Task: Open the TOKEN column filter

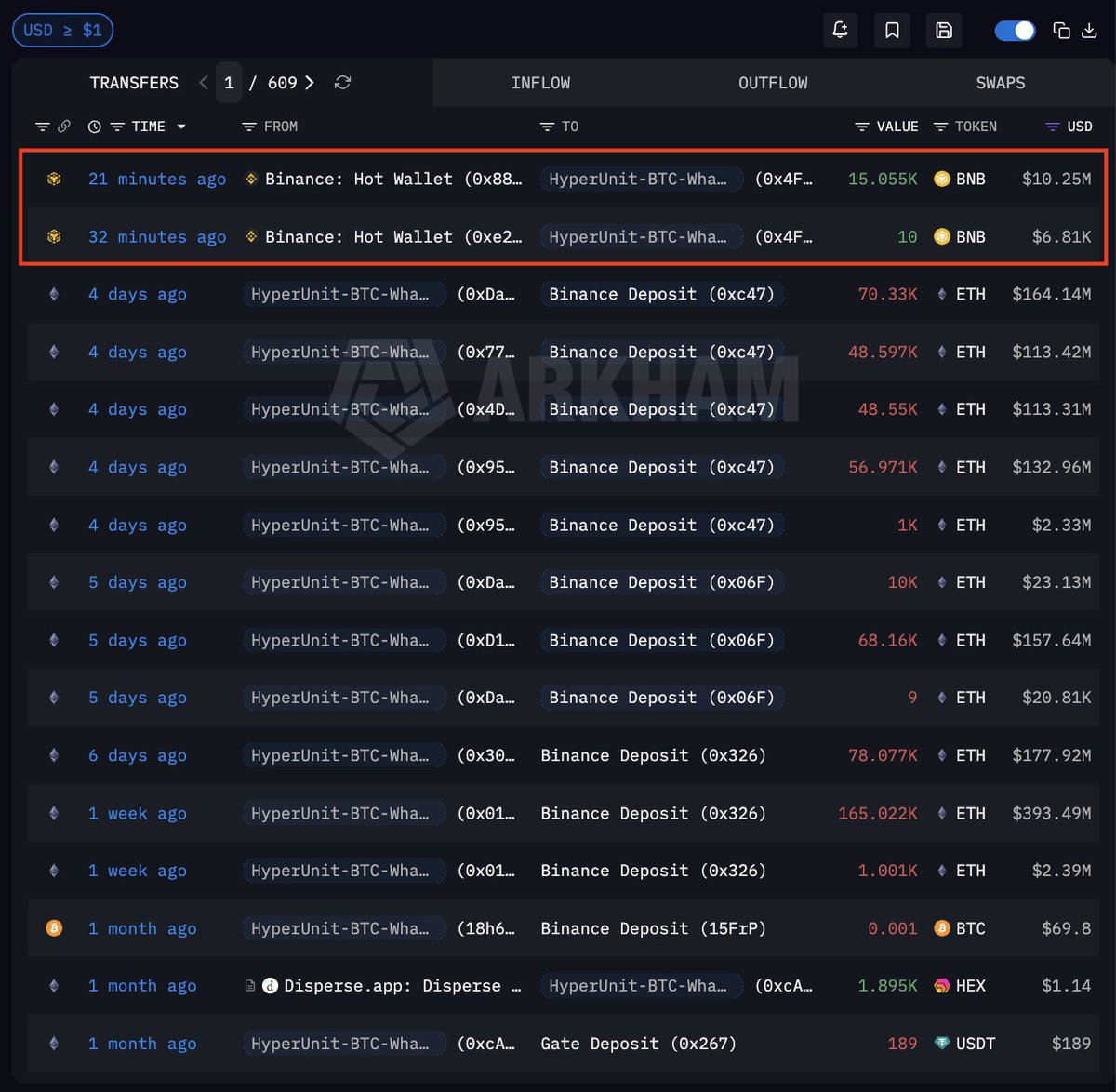Action: click(x=940, y=127)
